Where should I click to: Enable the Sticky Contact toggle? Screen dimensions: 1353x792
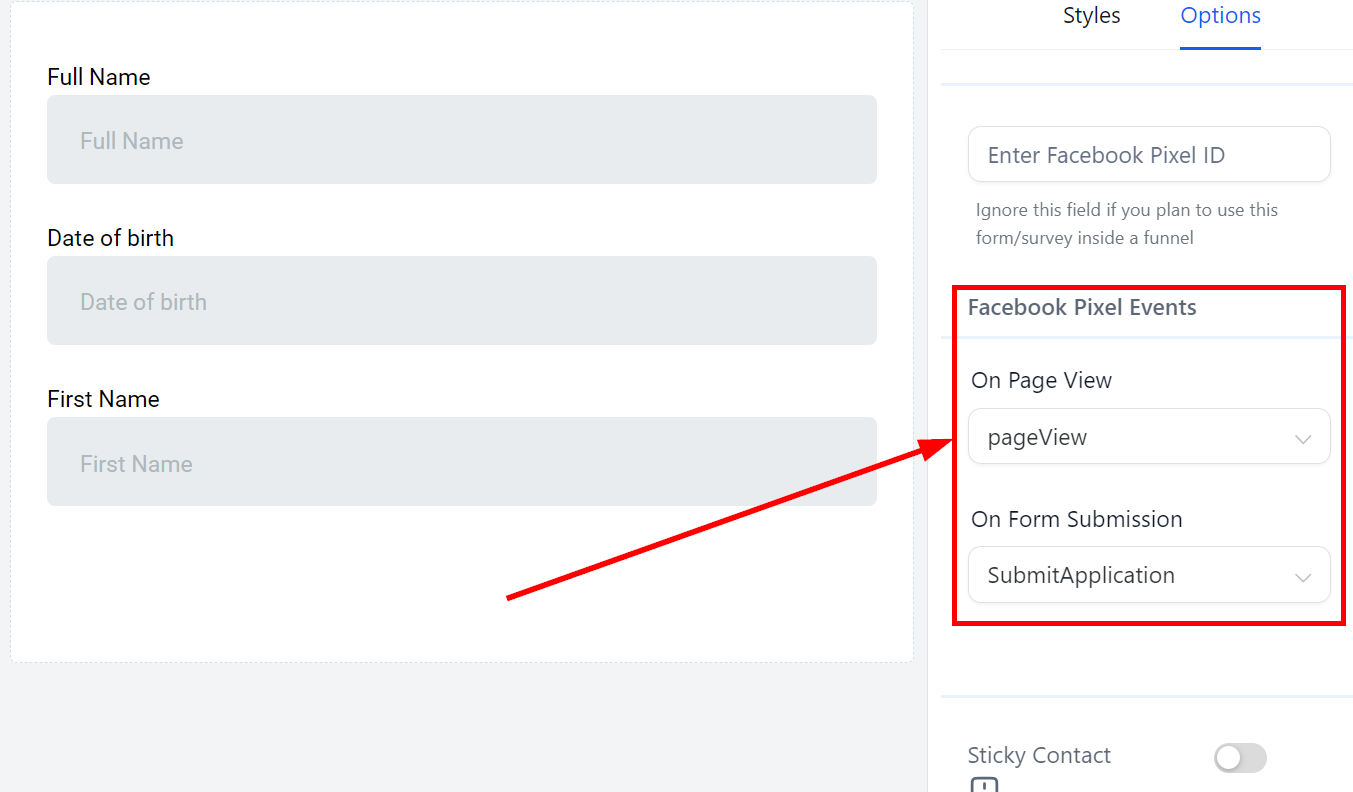[x=1240, y=758]
